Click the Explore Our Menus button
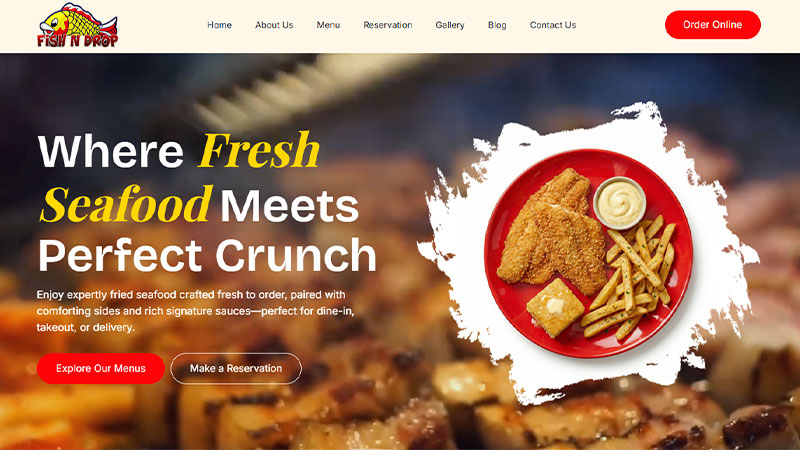This screenshot has height=450, width=800. click(x=101, y=368)
